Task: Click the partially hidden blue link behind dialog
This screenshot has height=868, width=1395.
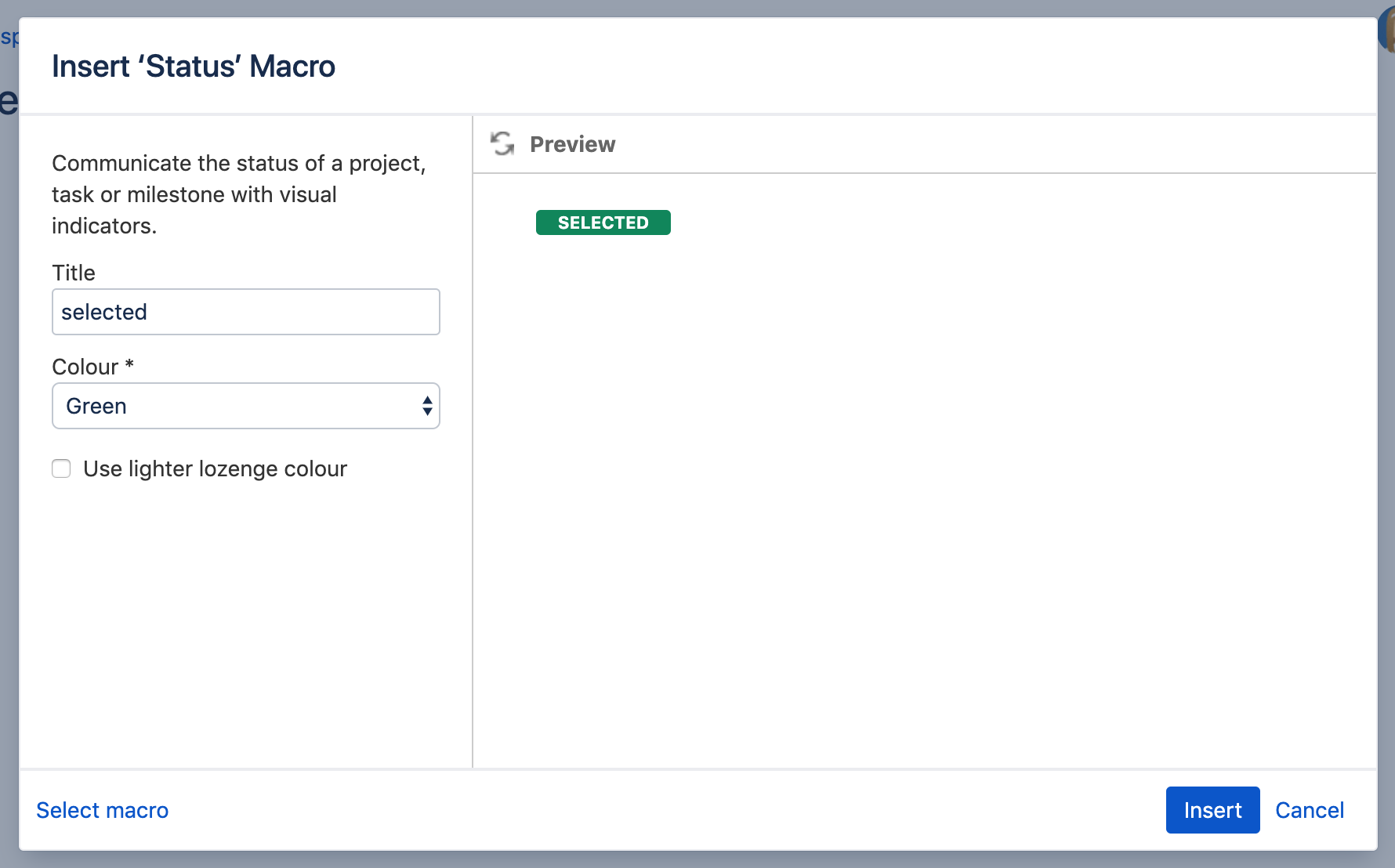Action: (9, 37)
